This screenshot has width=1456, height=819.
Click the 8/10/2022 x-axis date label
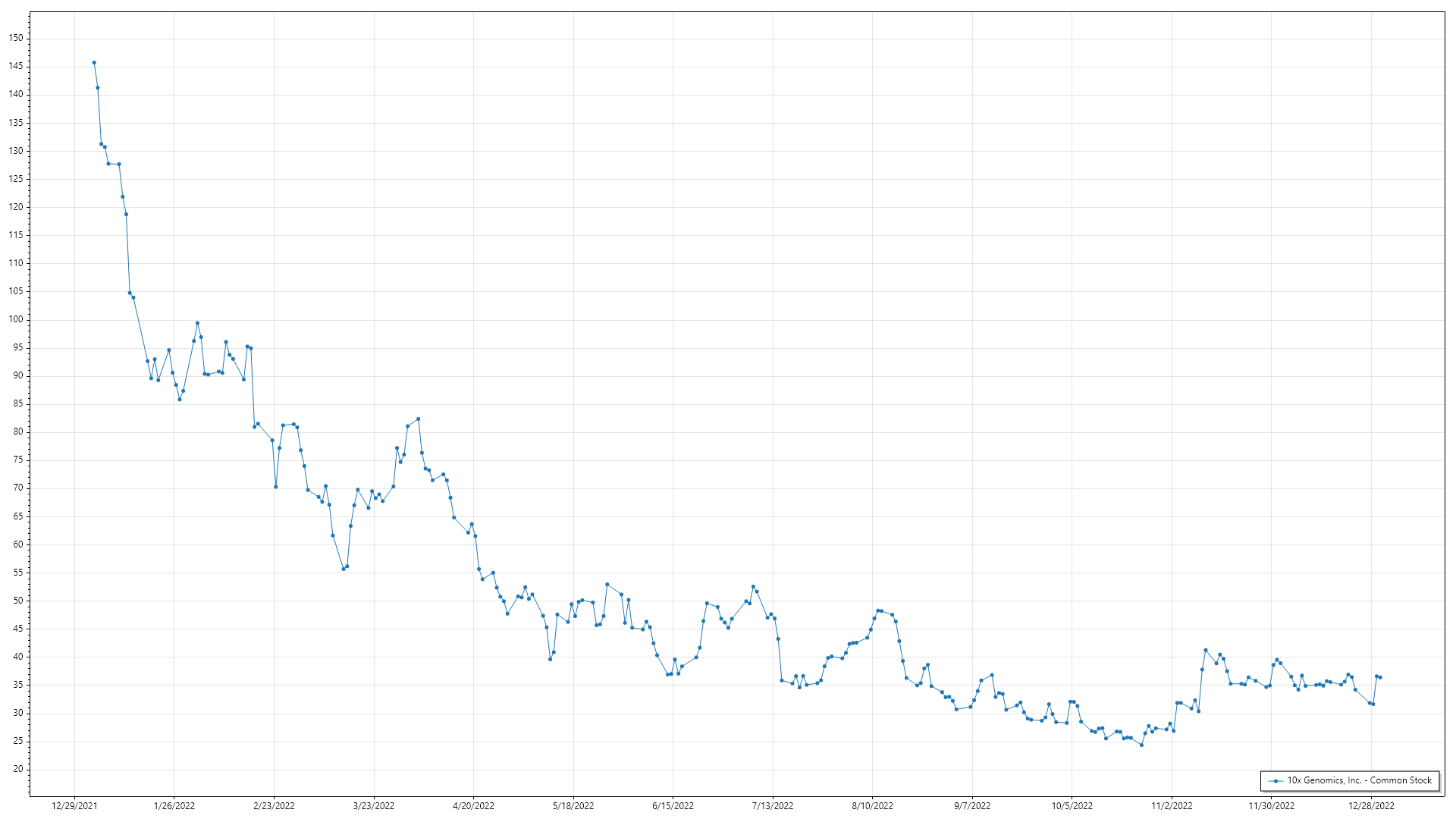tap(872, 805)
